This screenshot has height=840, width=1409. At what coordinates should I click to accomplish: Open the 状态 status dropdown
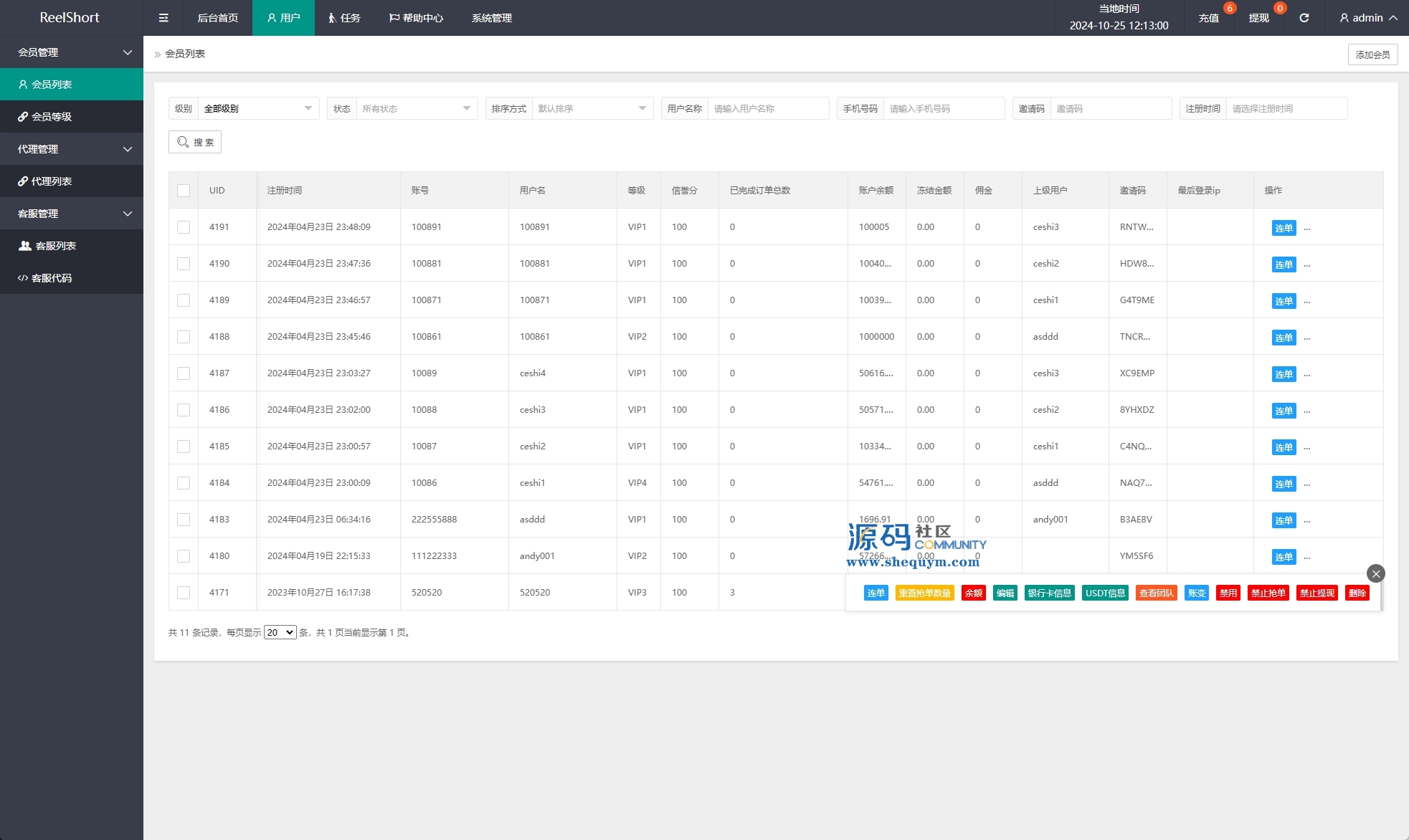(x=416, y=108)
